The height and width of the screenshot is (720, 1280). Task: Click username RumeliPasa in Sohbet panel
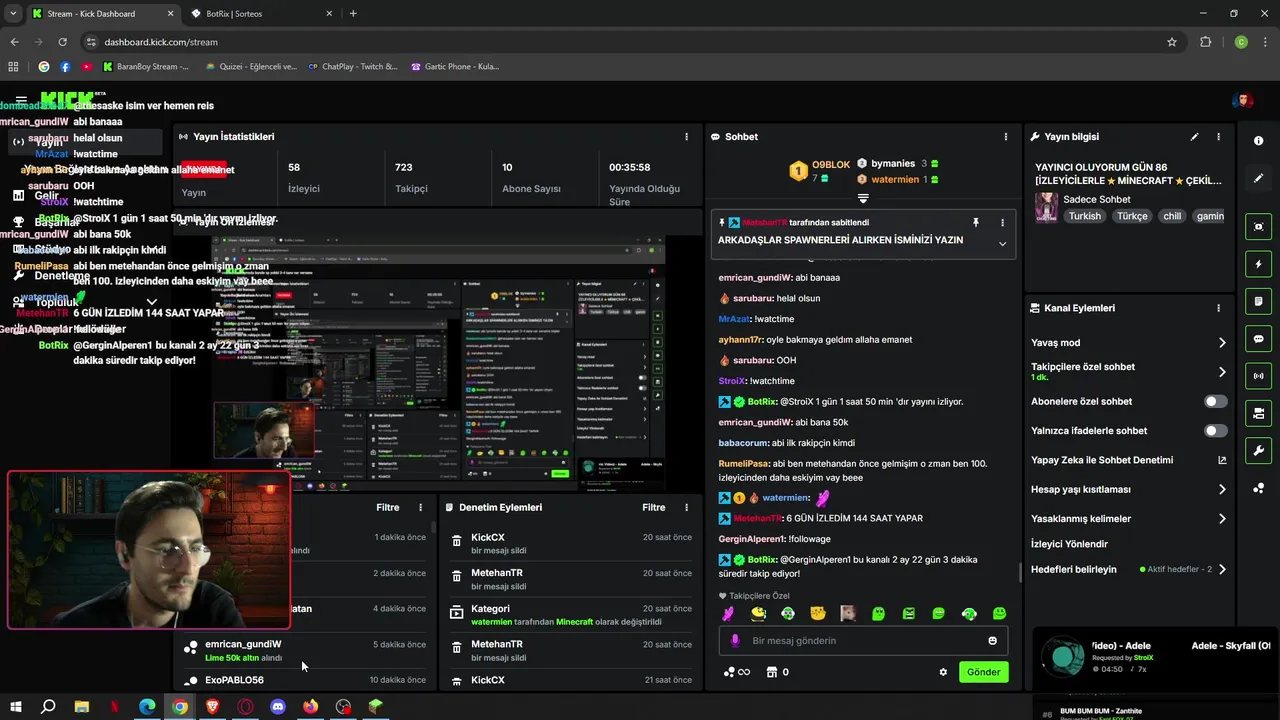[741, 464]
